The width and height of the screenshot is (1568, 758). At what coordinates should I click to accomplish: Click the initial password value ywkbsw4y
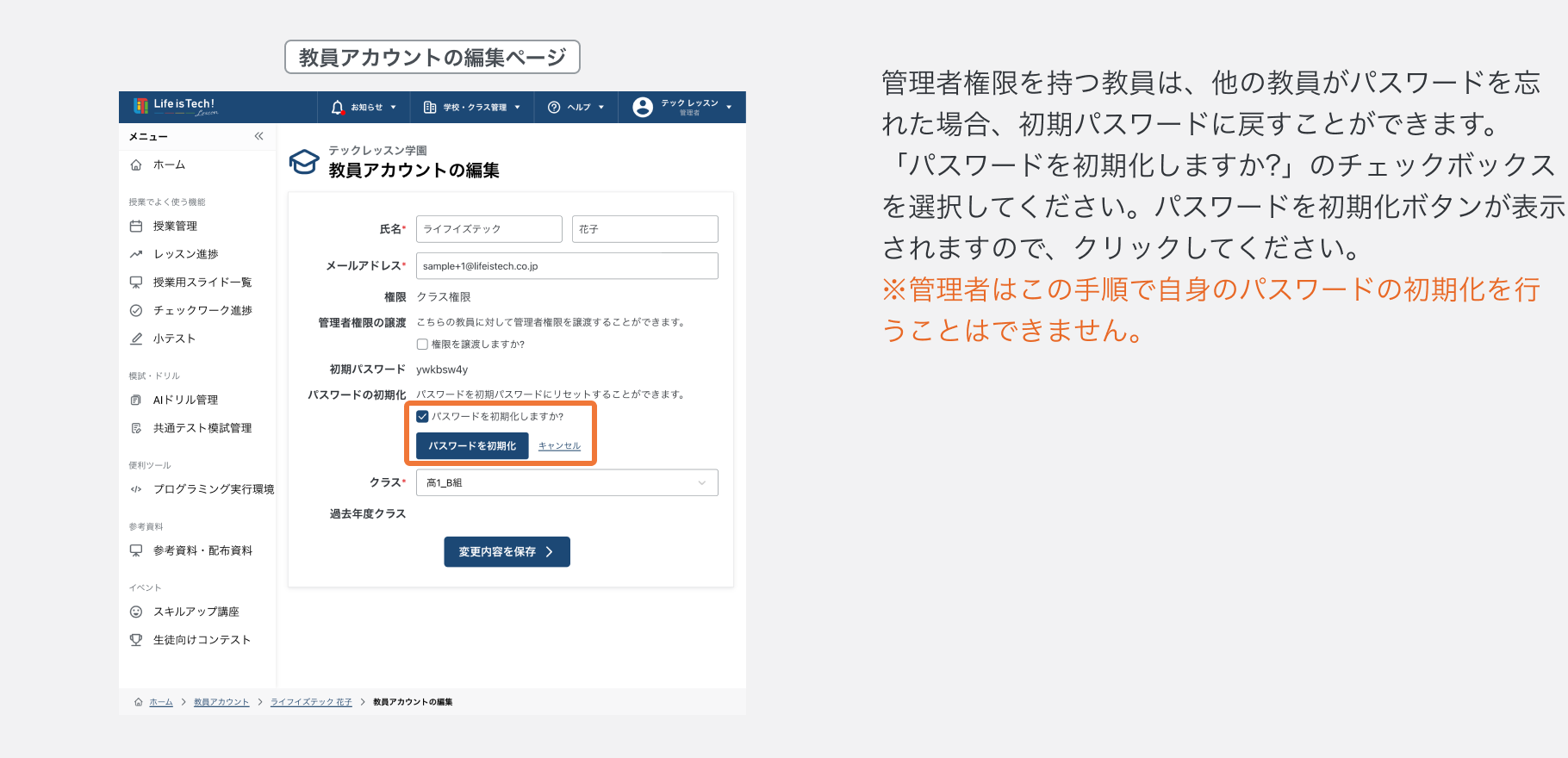pos(442,370)
